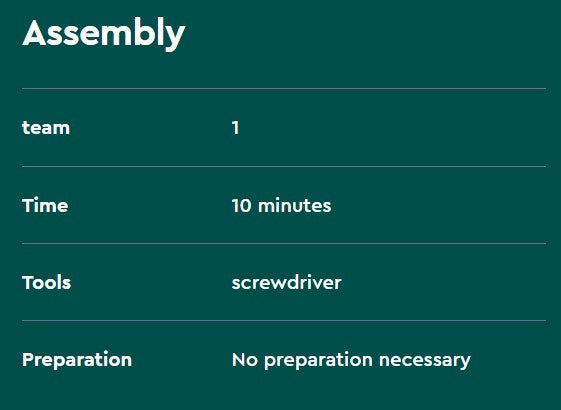Click the team value 1

click(235, 128)
